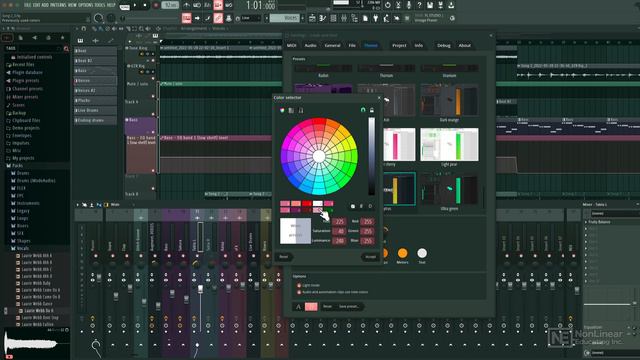Open help via the question mark icon
This screenshot has height=360, width=640.
419,5
